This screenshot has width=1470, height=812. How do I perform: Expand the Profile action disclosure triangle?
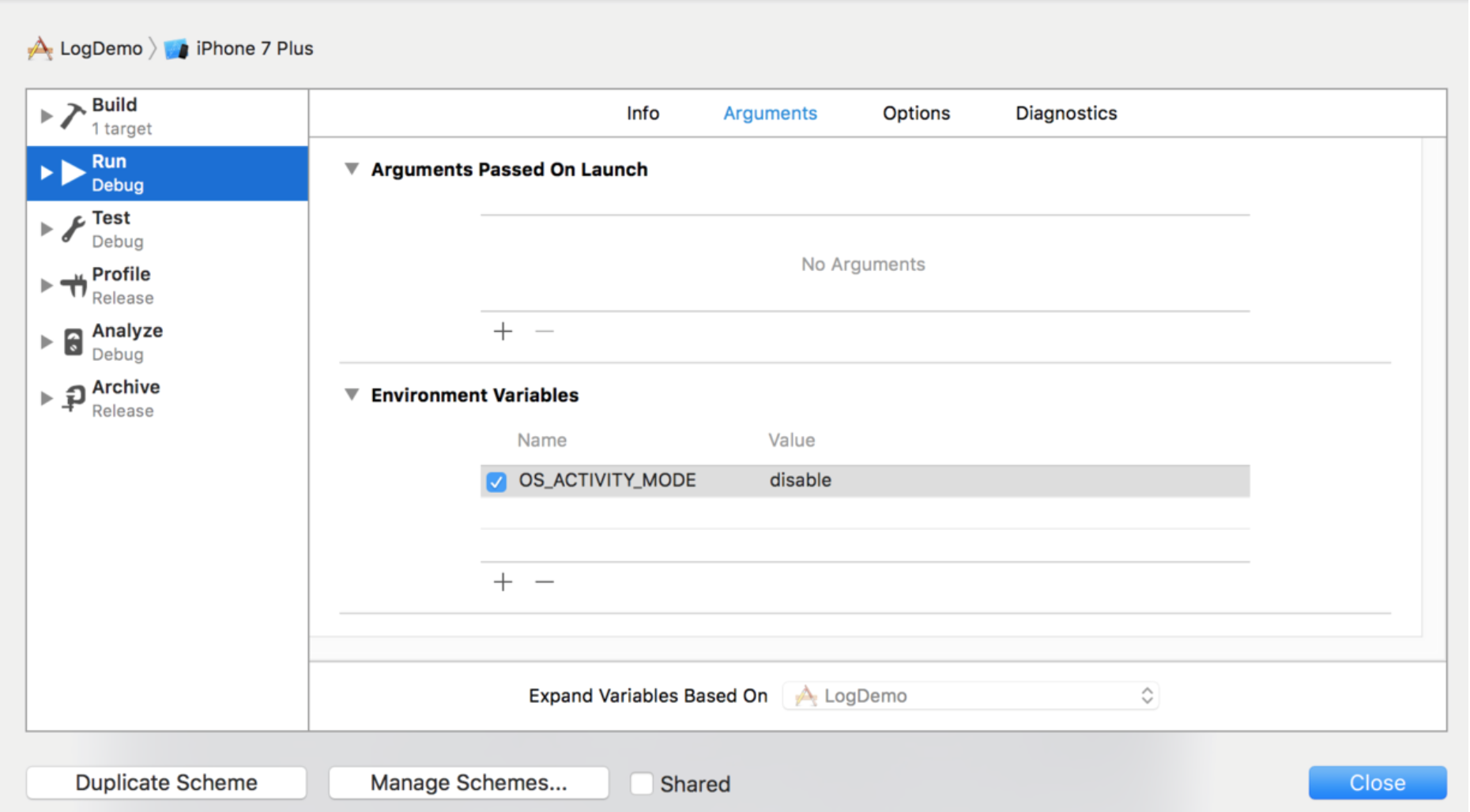tap(47, 285)
